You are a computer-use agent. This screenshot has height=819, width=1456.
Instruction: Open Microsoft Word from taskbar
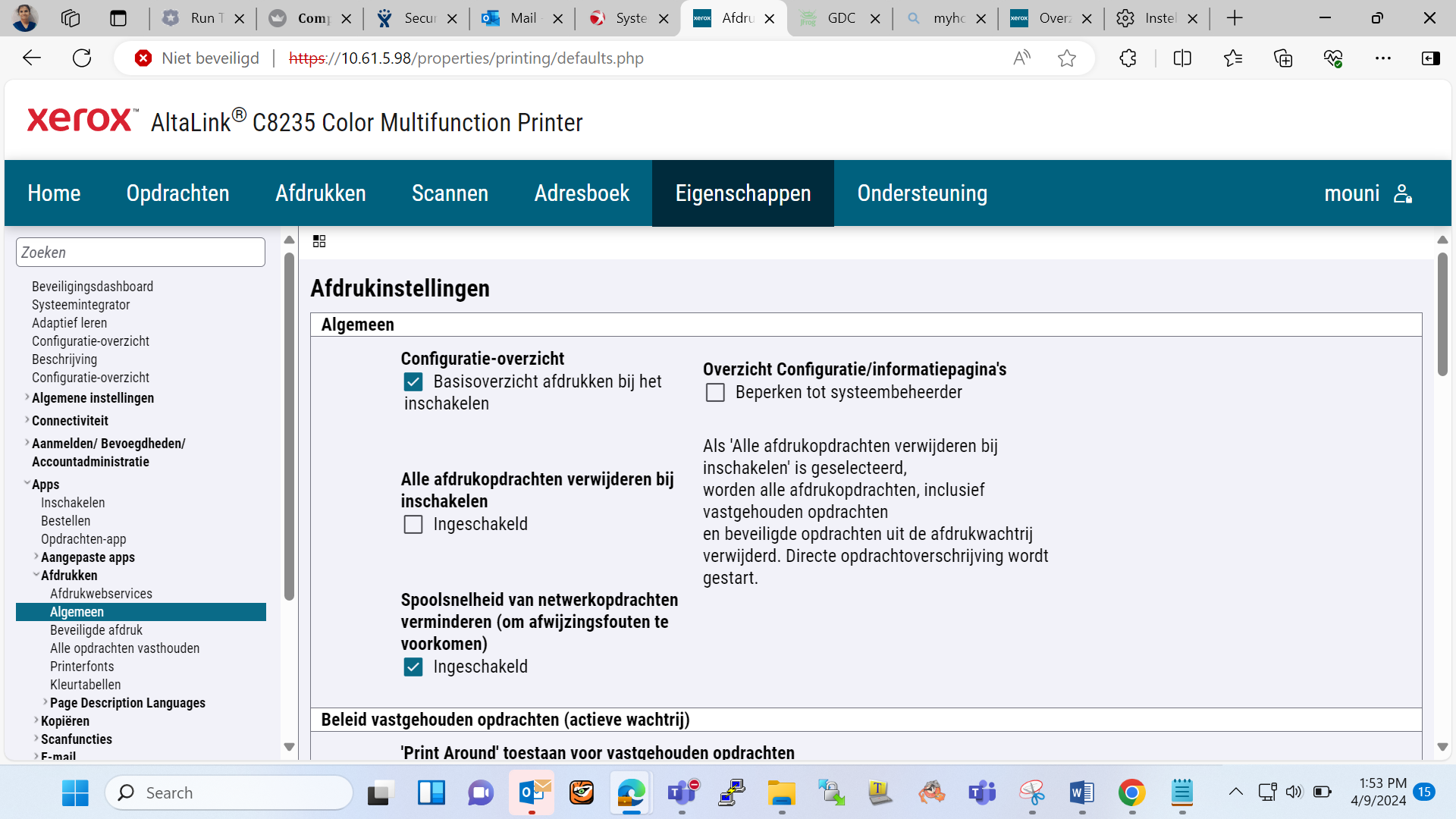point(1081,793)
